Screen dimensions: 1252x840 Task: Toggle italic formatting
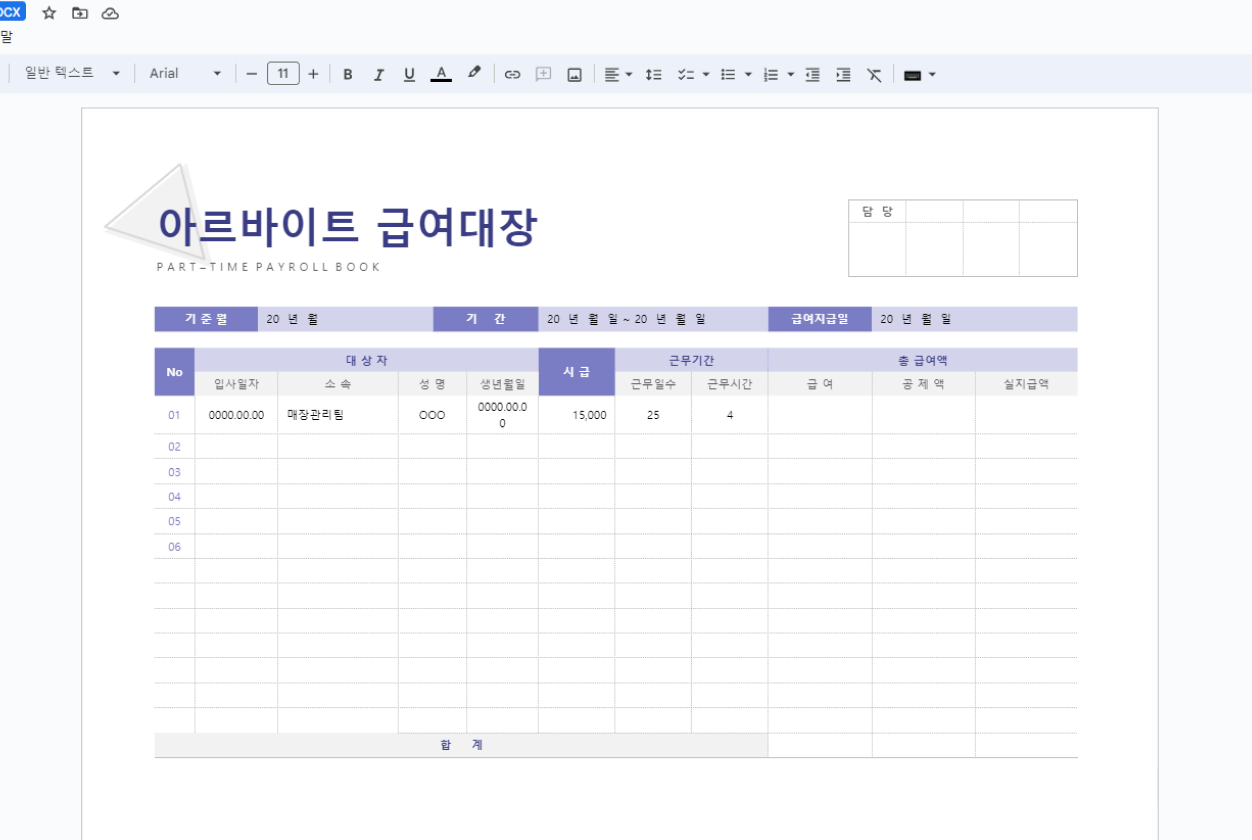[378, 74]
